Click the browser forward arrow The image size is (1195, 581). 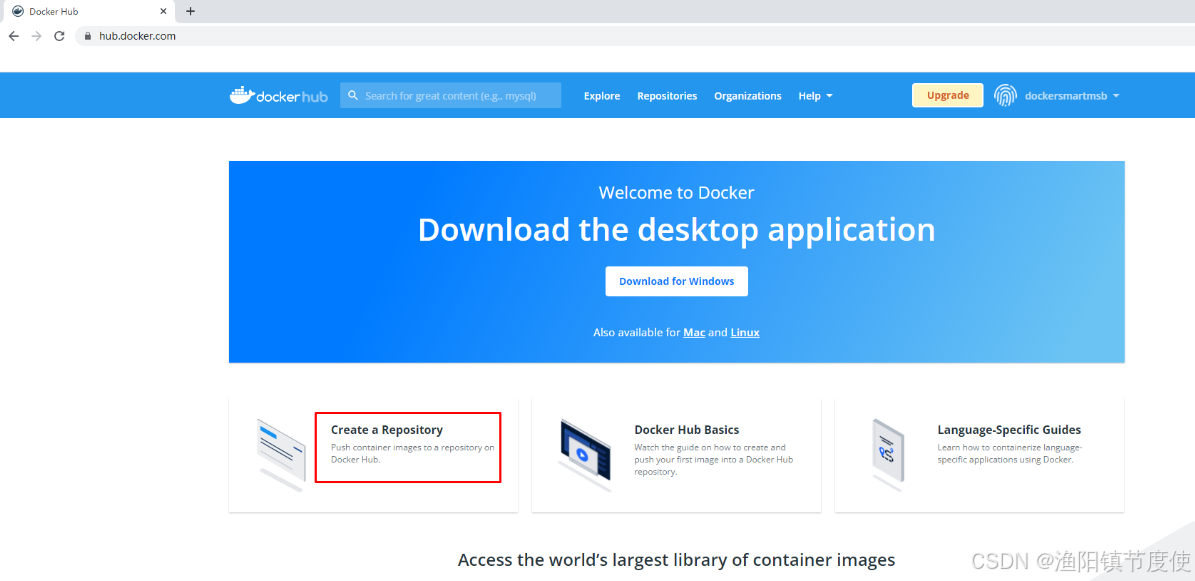pyautogui.click(x=37, y=36)
